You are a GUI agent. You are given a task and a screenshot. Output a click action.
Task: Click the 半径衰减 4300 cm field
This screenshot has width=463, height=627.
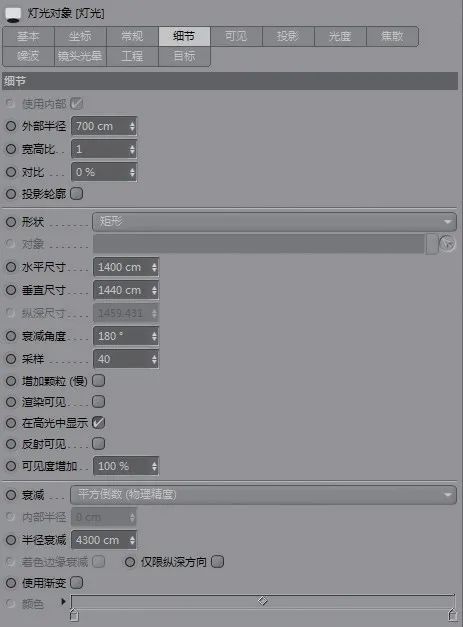coord(104,540)
